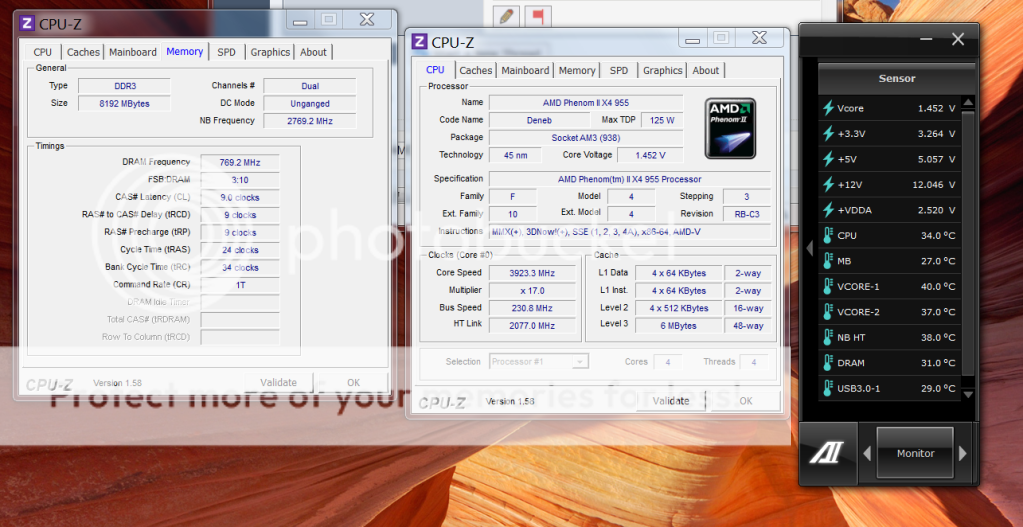This screenshot has height=527, width=1023.
Task: Click the VCORE-1 thermometer icon
Action: click(829, 286)
